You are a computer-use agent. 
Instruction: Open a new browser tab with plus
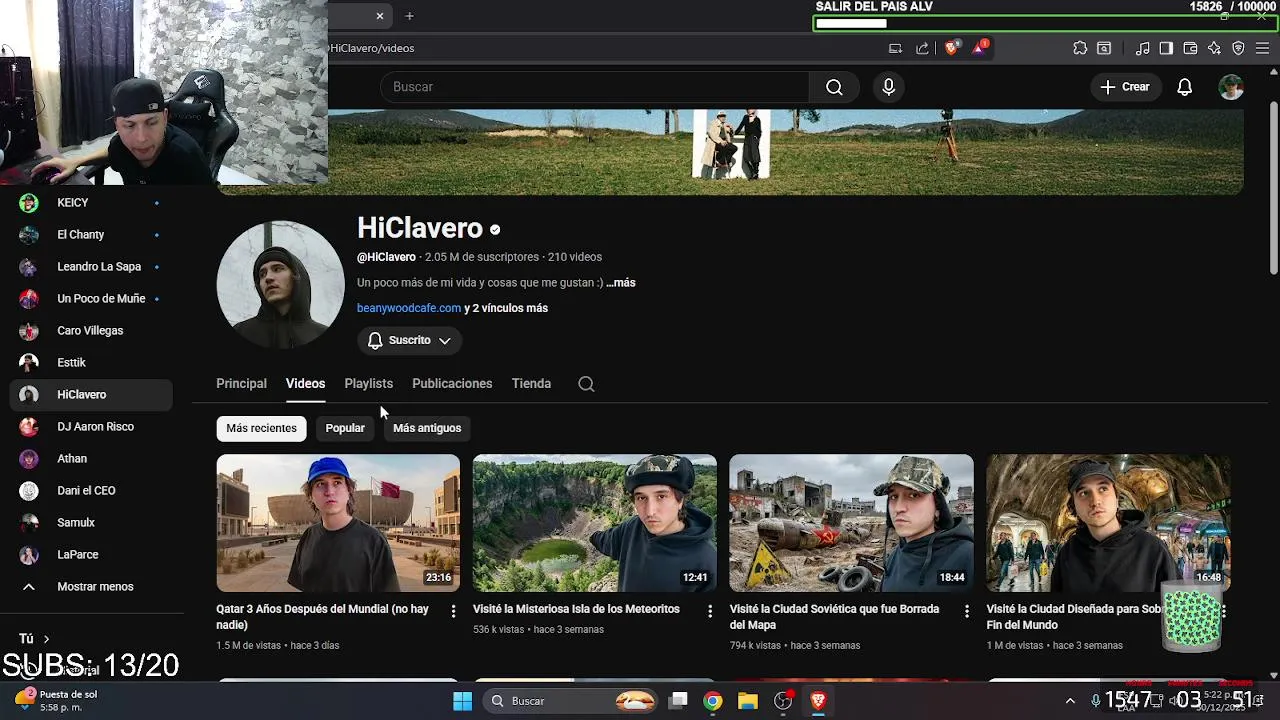409,16
